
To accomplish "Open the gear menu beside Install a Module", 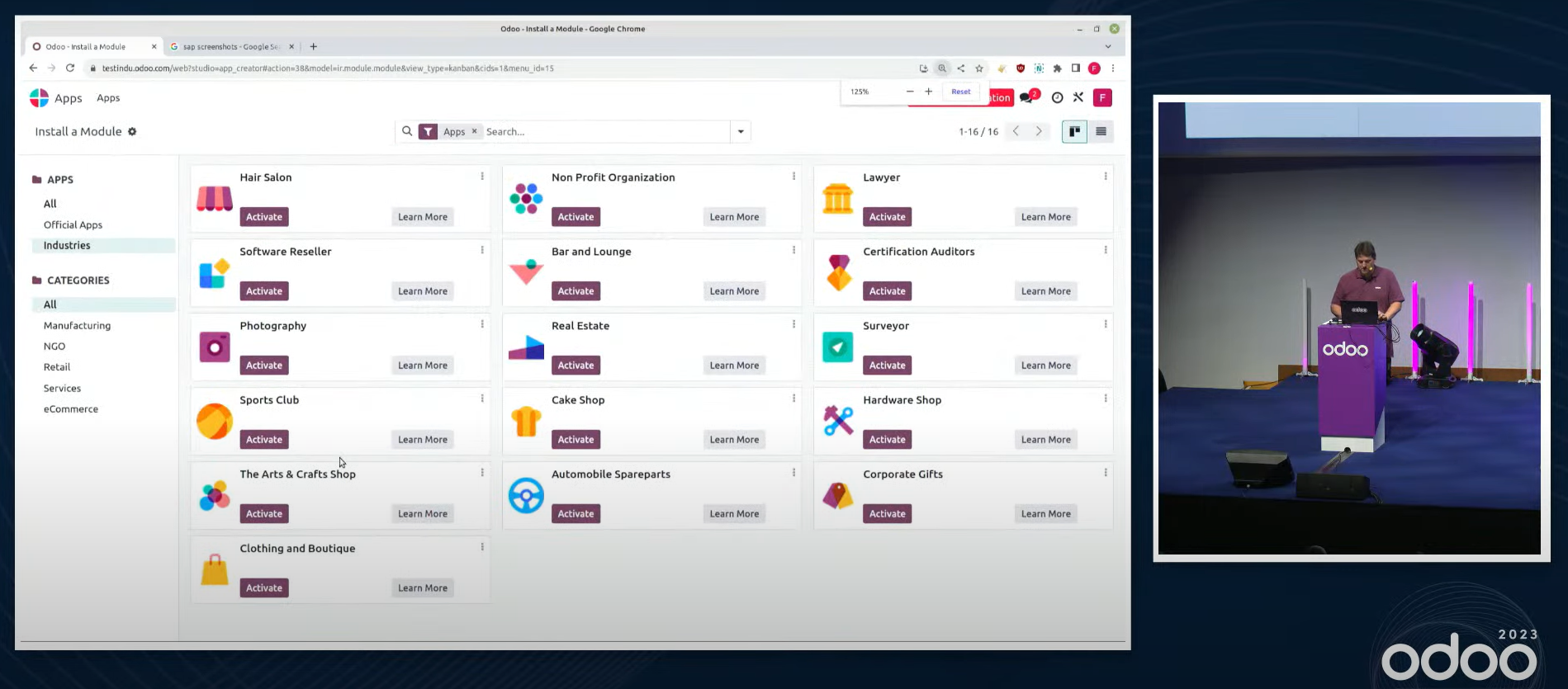I will [x=132, y=131].
